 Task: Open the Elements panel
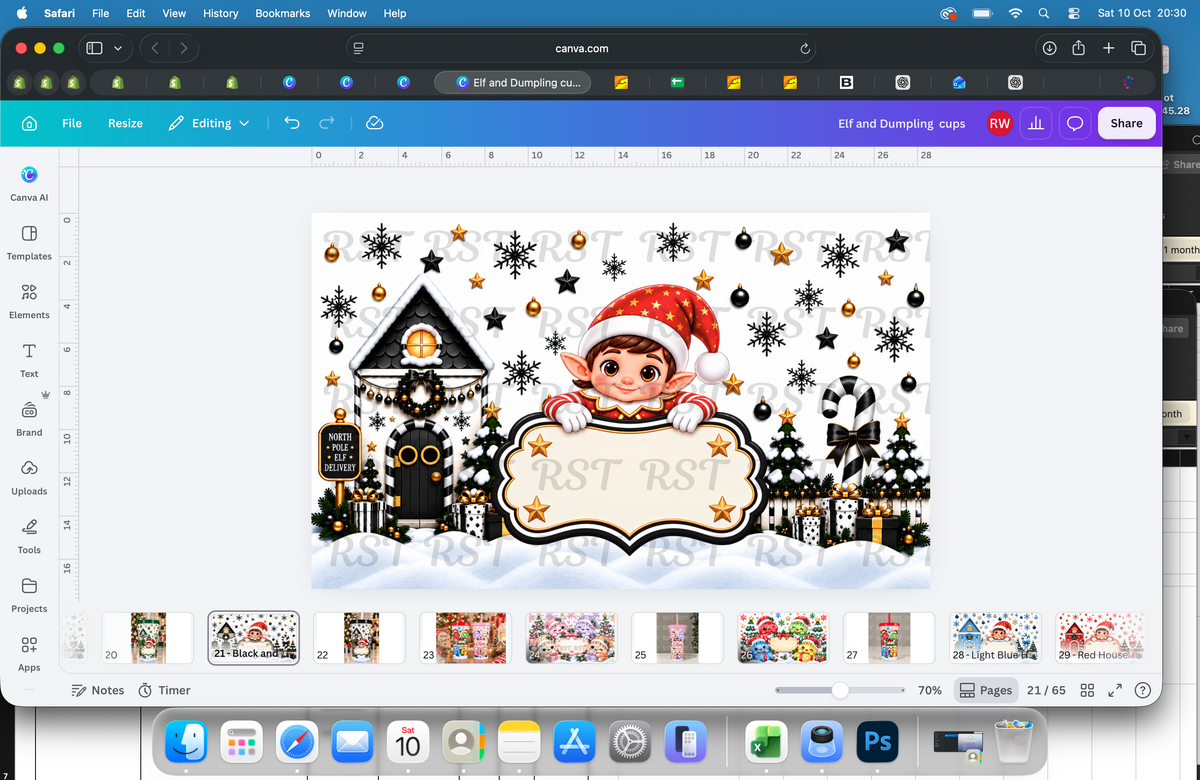29,301
